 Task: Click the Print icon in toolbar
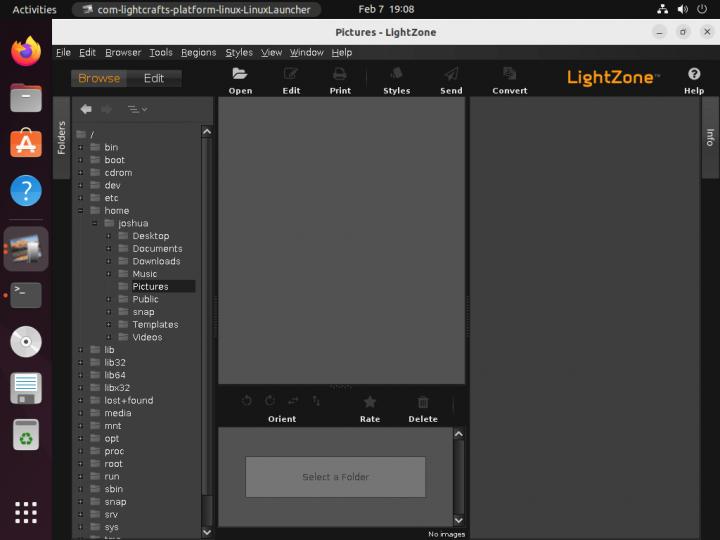340,74
